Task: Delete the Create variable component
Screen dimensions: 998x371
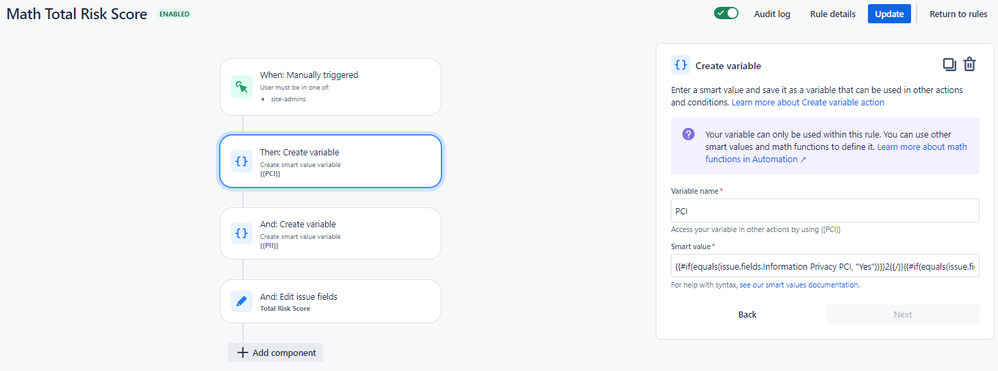Action: [x=969, y=64]
